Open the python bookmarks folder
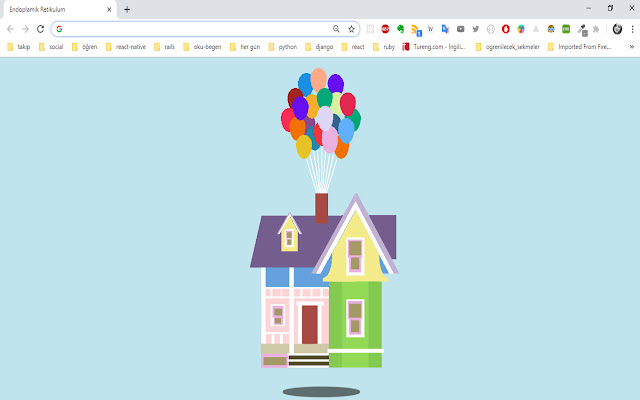 click(x=283, y=47)
